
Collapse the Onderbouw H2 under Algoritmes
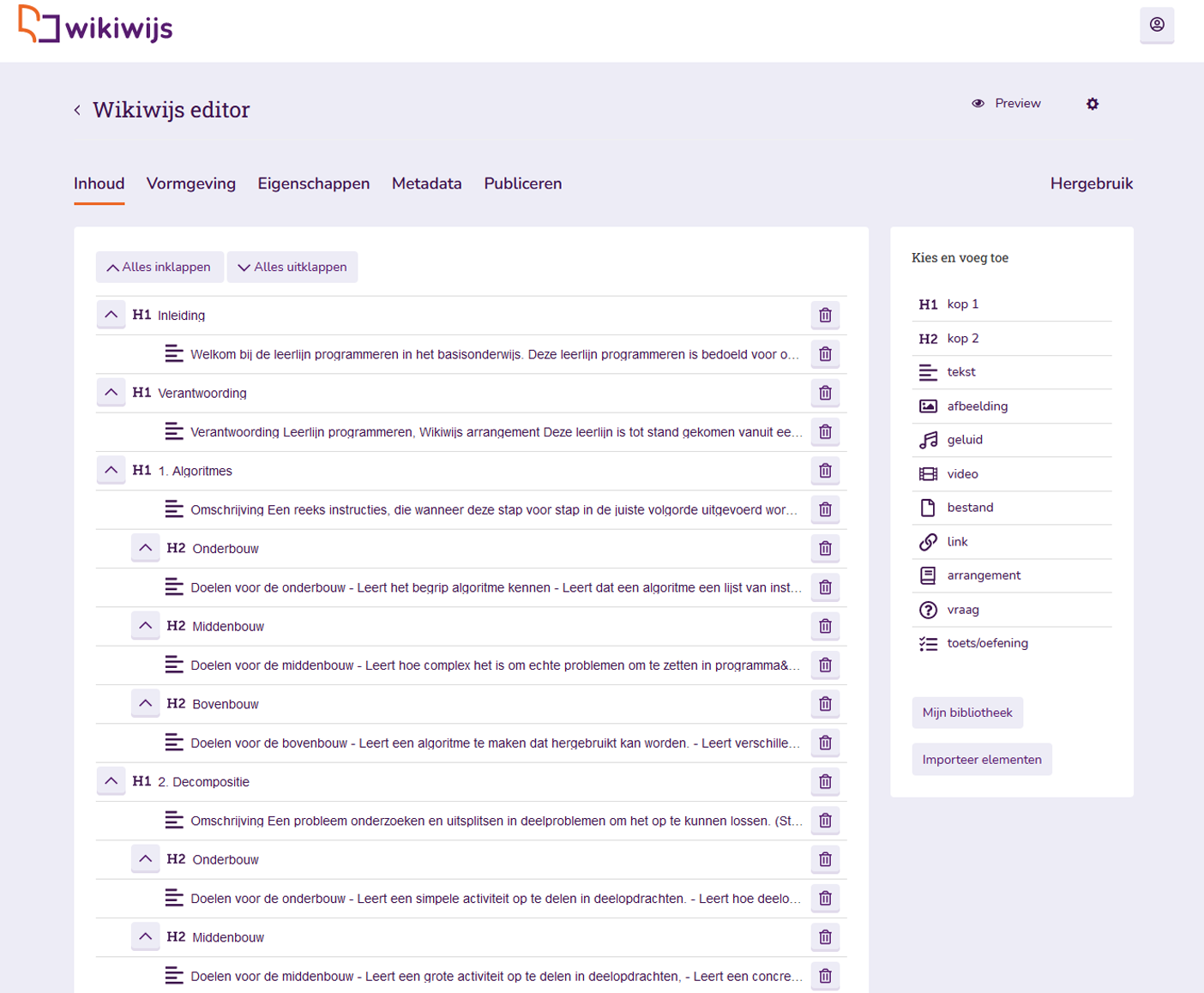(x=145, y=548)
